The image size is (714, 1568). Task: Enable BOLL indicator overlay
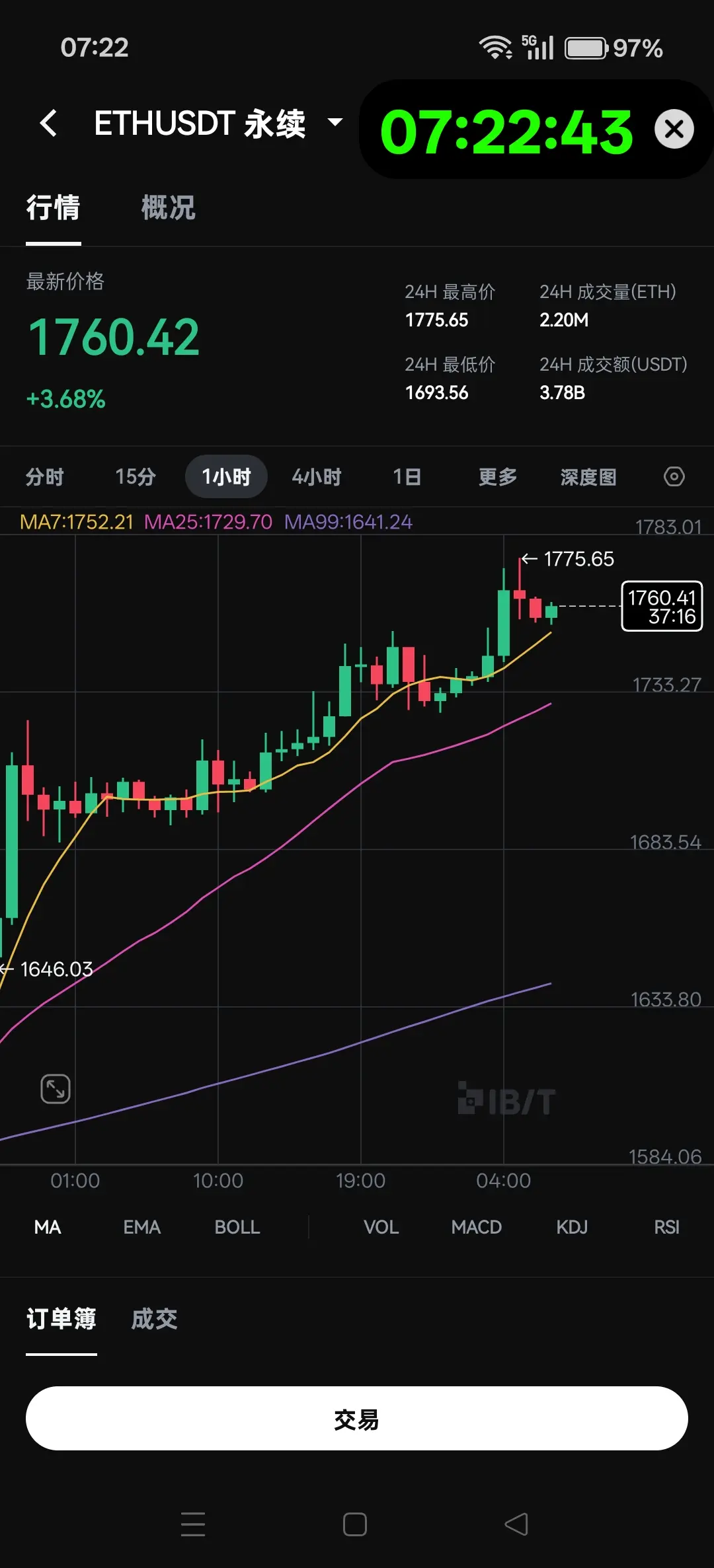point(237,1227)
